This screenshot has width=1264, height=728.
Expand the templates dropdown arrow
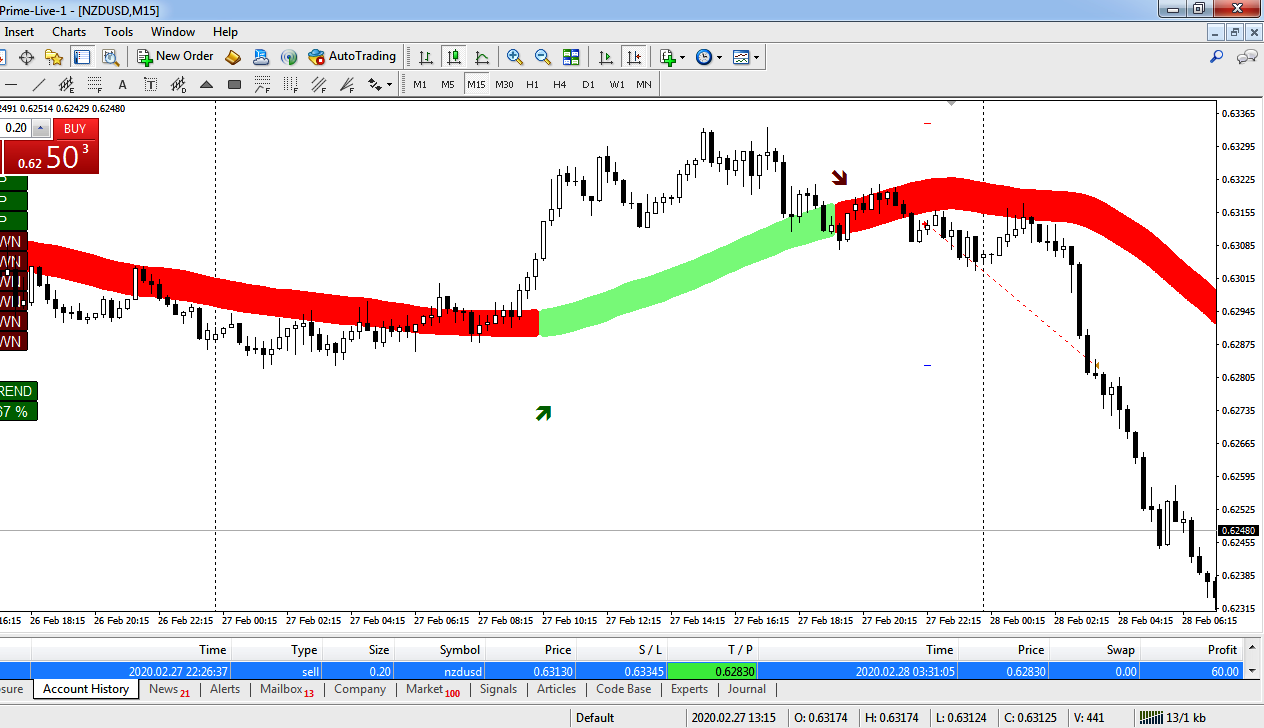pyautogui.click(x=757, y=57)
